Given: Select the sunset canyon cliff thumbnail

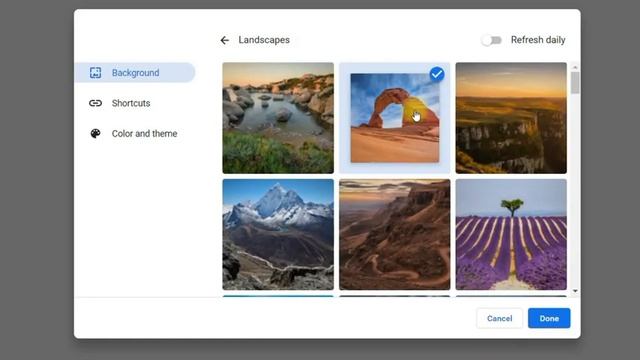Looking at the screenshot, I should (511, 118).
